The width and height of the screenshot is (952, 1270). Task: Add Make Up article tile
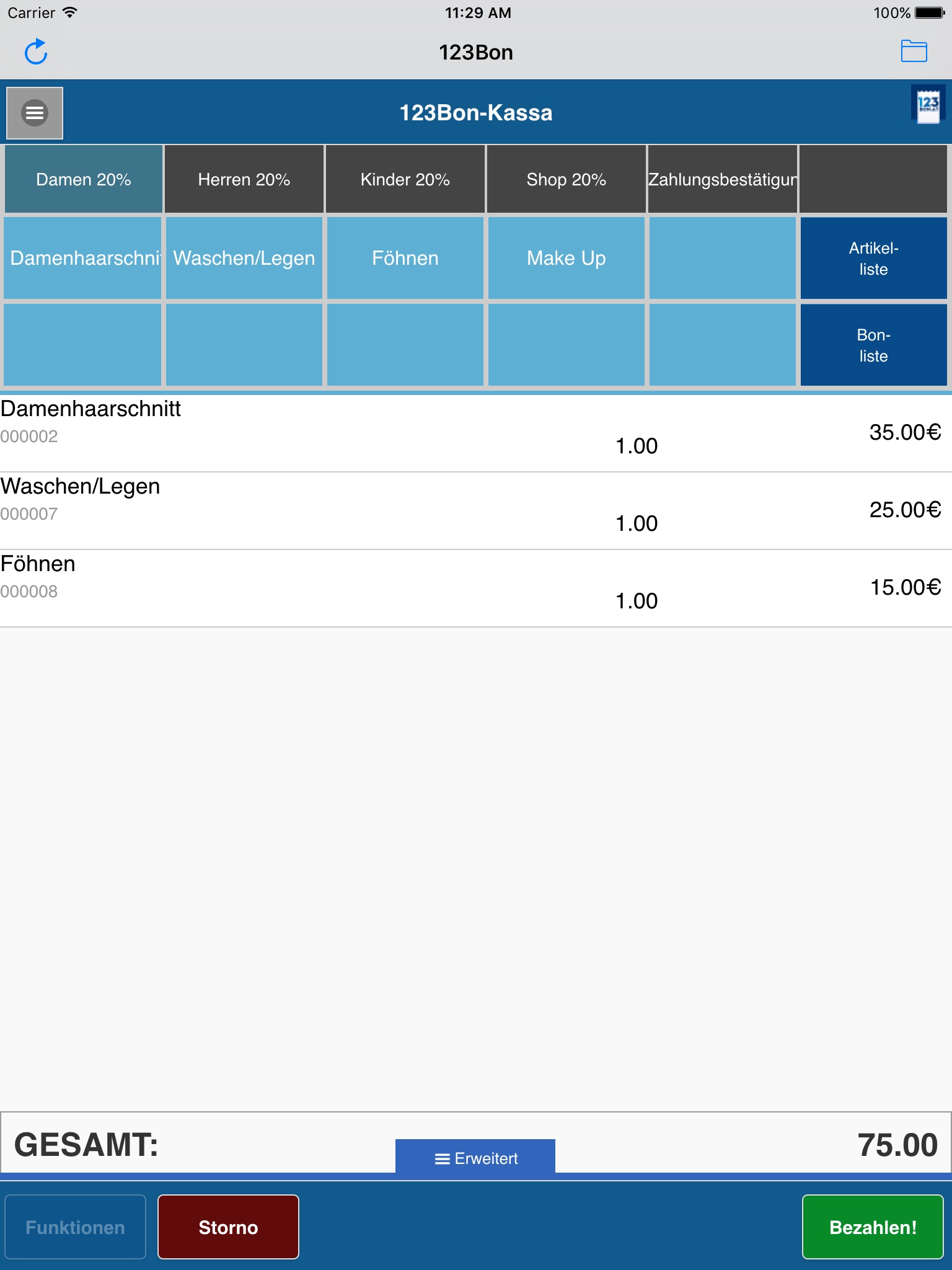[x=566, y=258]
